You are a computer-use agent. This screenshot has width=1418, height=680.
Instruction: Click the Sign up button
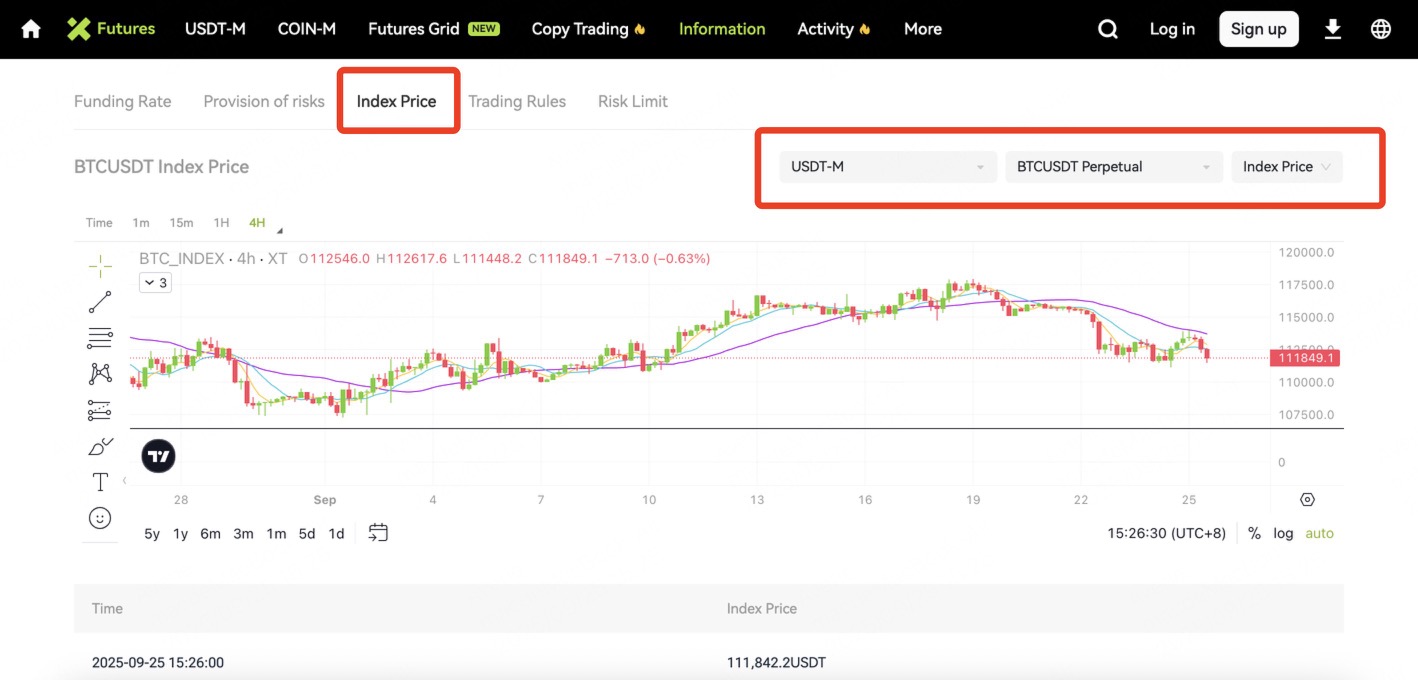(x=1258, y=29)
